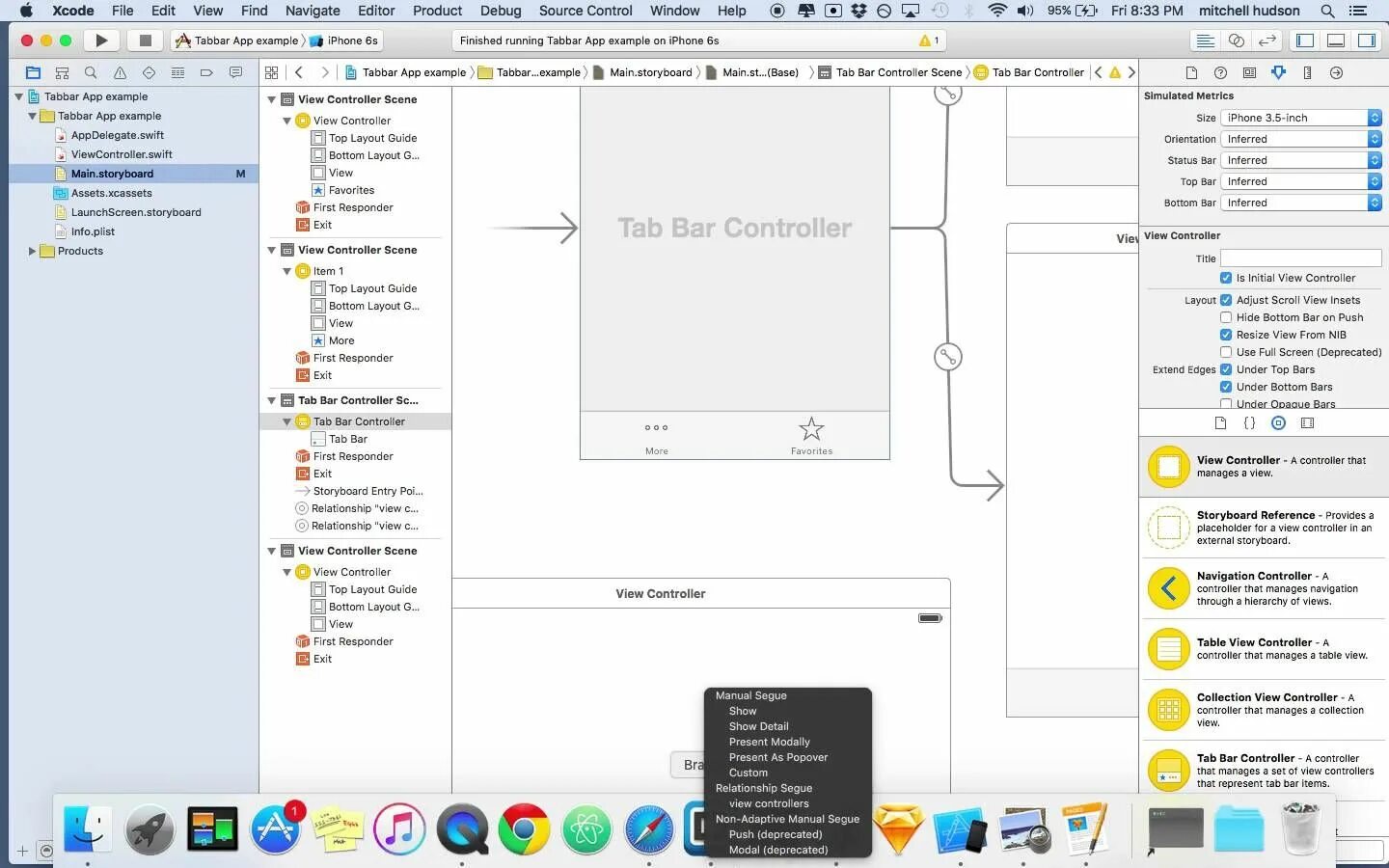Click the Title input field
1389x868 pixels.
pos(1301,258)
